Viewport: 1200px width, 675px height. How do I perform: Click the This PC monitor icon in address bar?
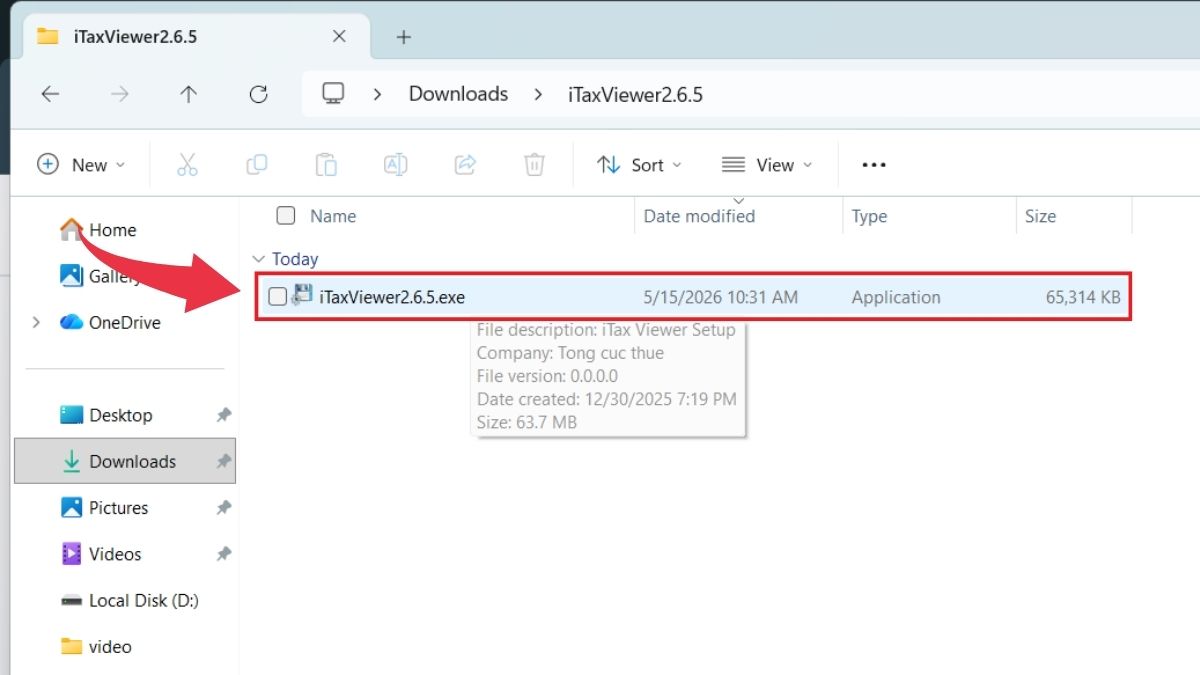click(333, 94)
